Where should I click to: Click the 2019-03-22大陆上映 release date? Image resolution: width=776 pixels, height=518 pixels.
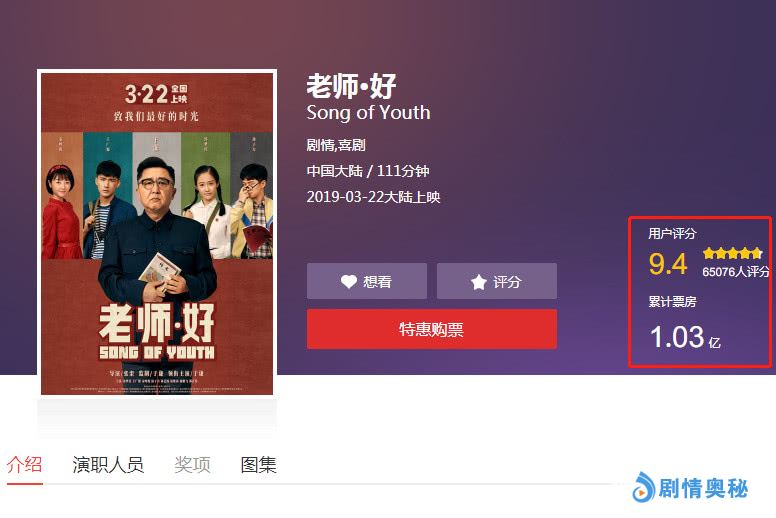pos(373,197)
